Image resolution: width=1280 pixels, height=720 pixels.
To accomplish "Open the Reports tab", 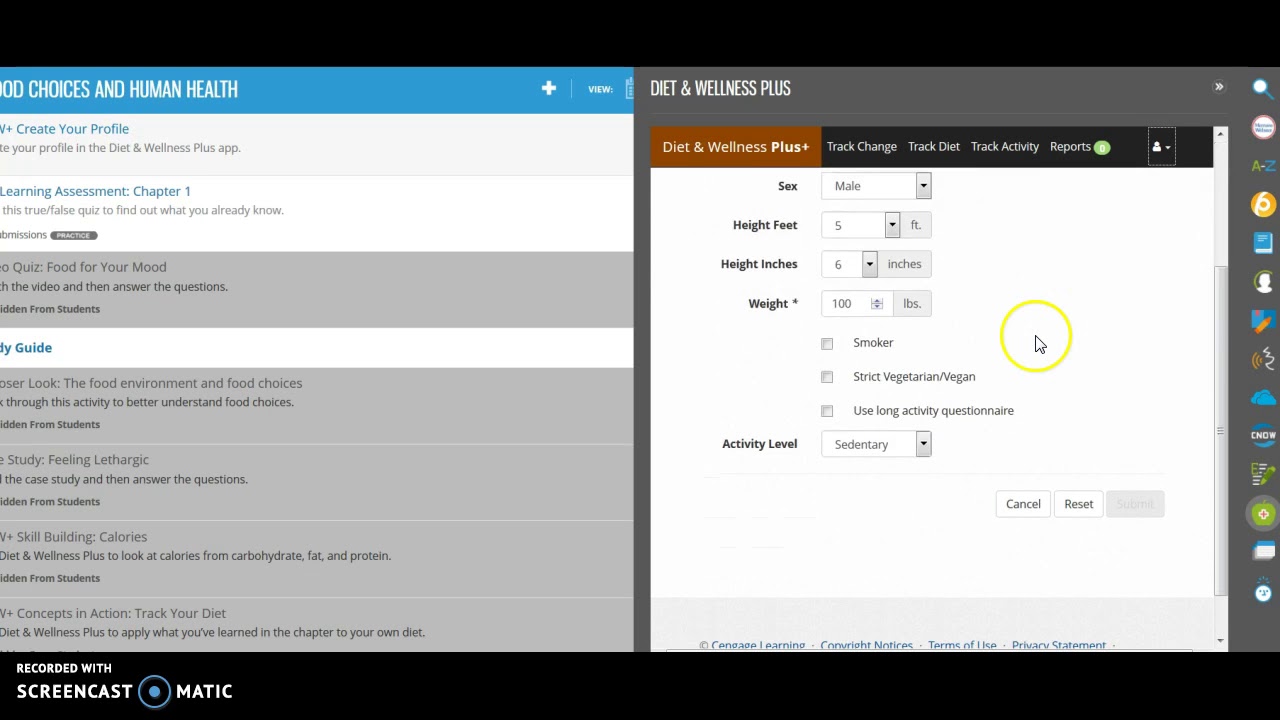I will tap(1070, 147).
